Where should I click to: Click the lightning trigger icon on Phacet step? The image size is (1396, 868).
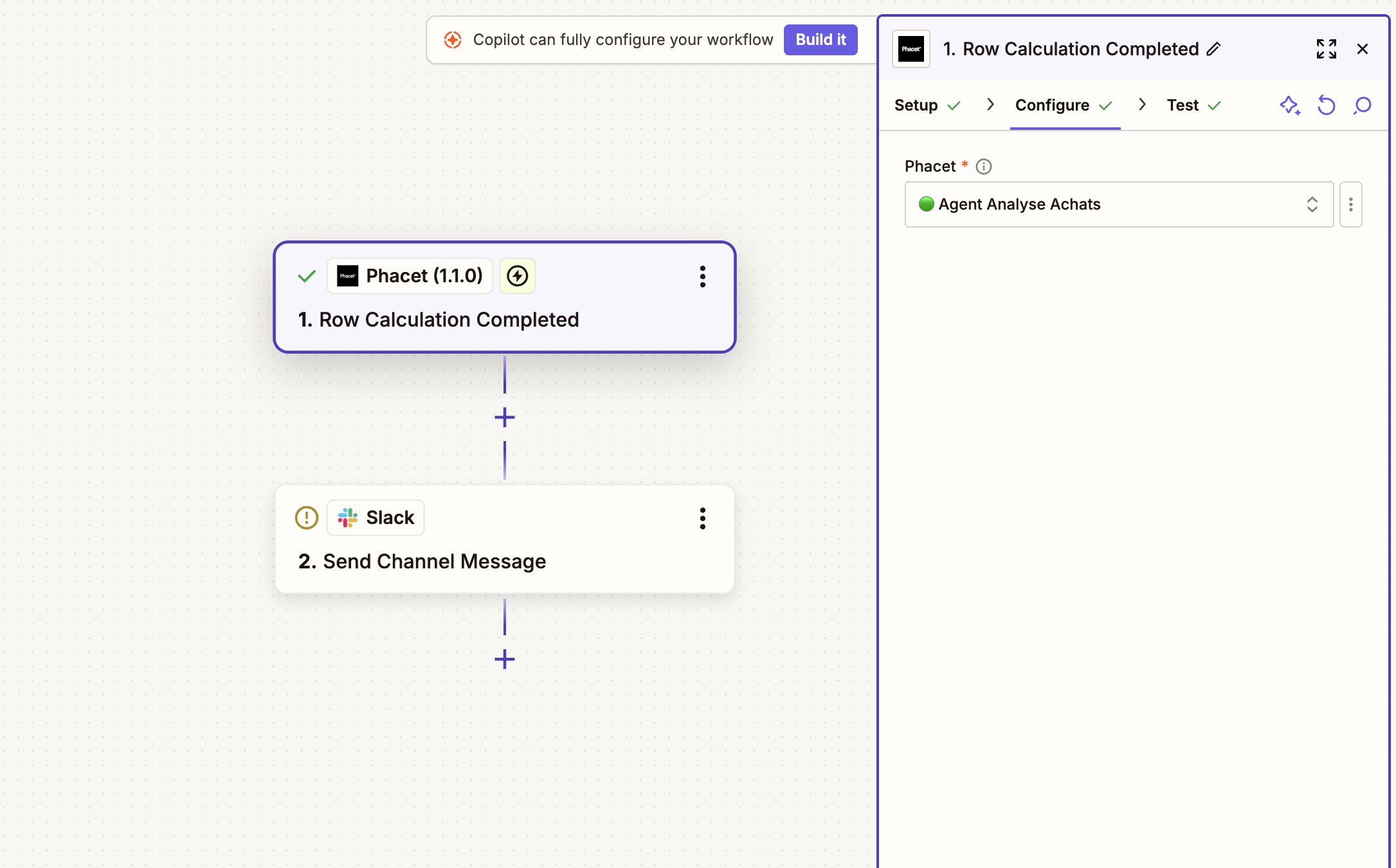[517, 276]
